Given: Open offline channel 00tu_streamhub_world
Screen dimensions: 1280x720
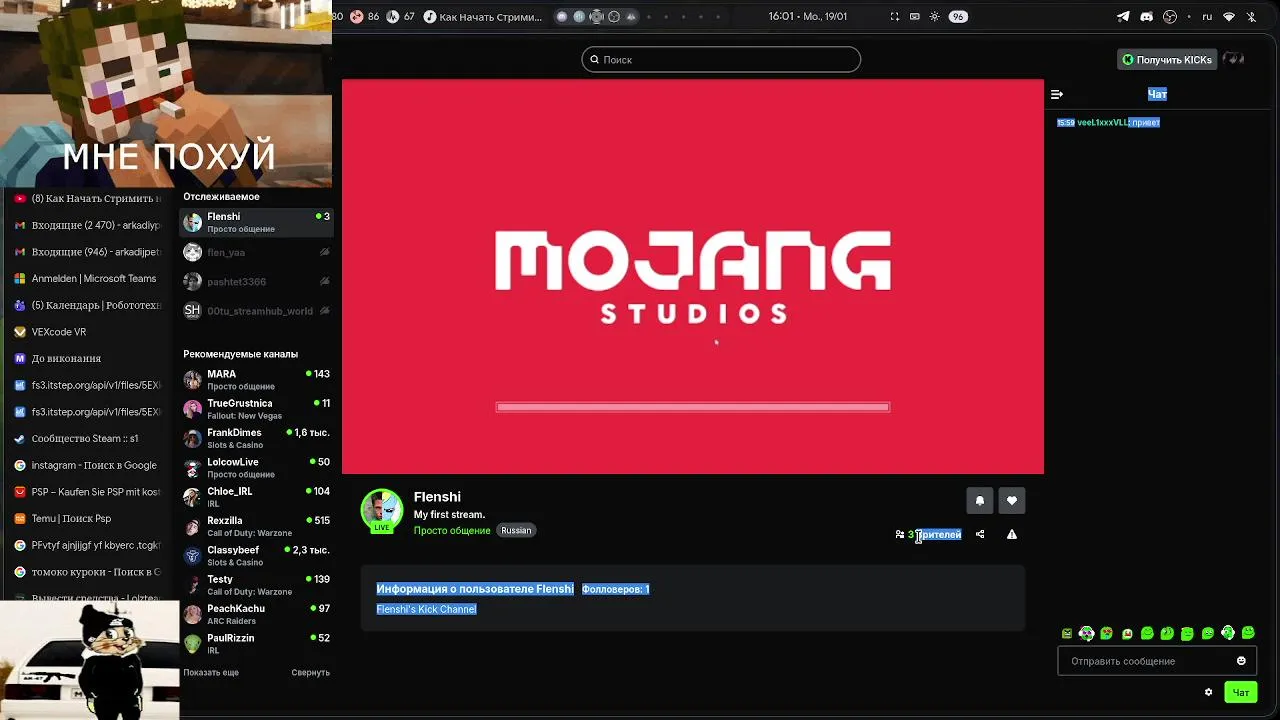Looking at the screenshot, I should [x=256, y=311].
